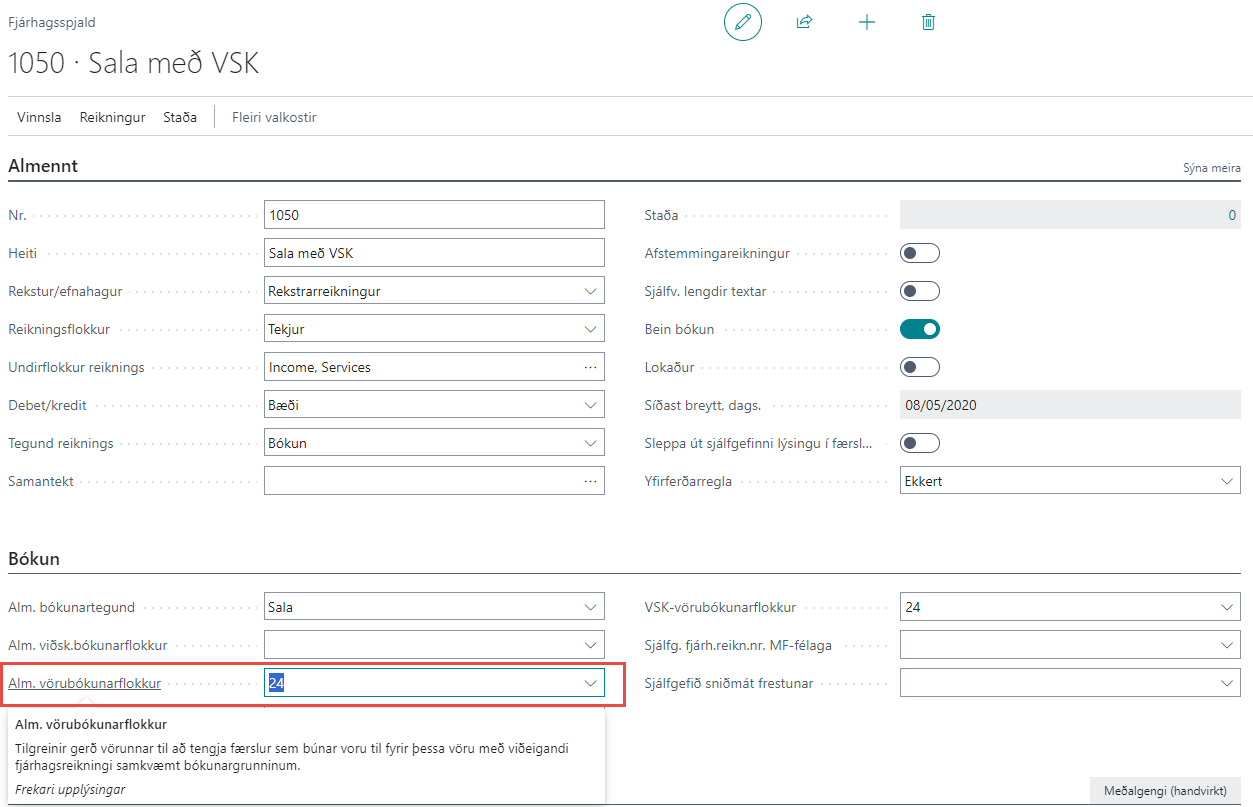Open the Vinnsla menu
Image resolution: width=1253 pixels, height=807 pixels.
tap(39, 117)
